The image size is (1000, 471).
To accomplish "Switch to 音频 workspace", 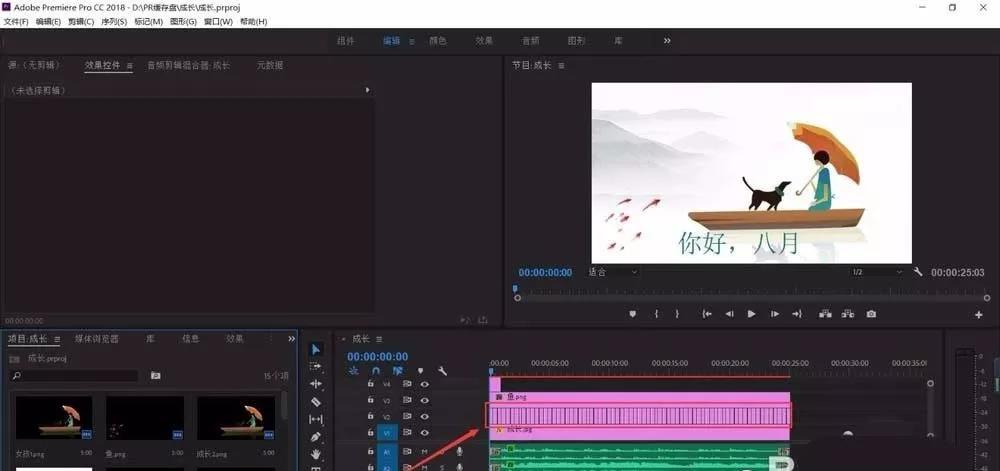I will tap(531, 41).
